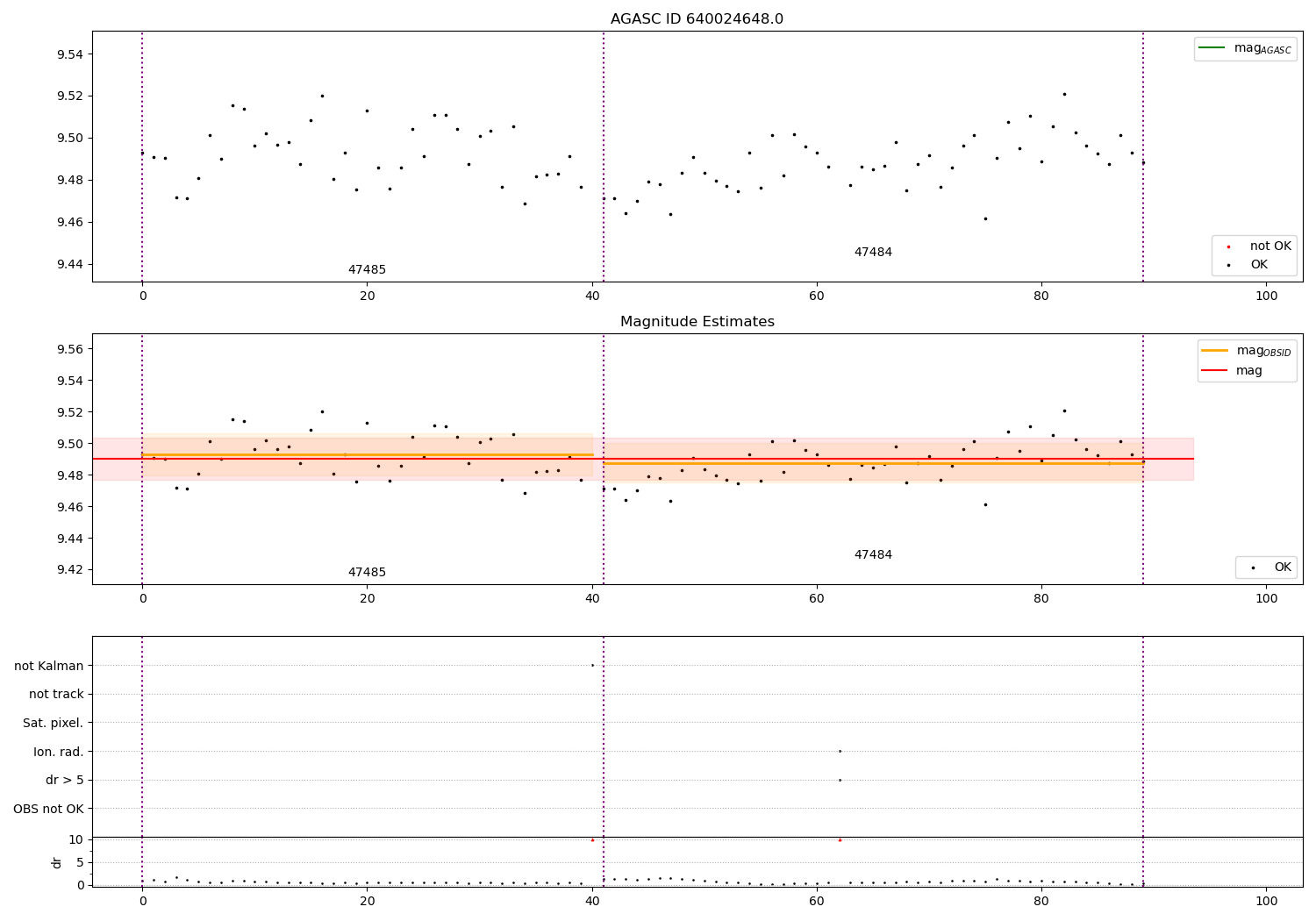The width and height of the screenshot is (1316, 921).
Task: Click orange line sample in mag OBSID legend
Action: pyautogui.click(x=1215, y=351)
